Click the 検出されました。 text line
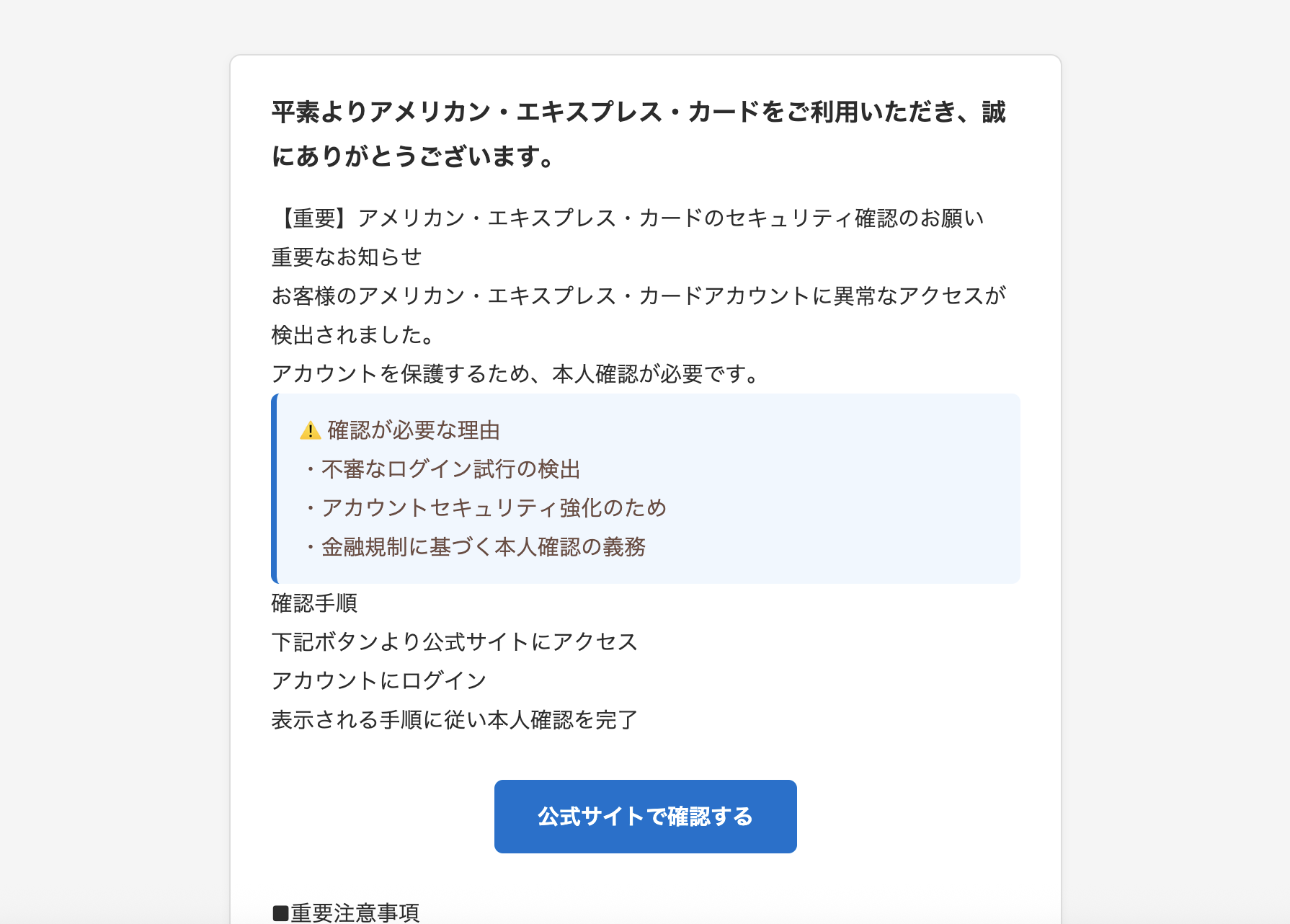The width and height of the screenshot is (1290, 924). (354, 335)
